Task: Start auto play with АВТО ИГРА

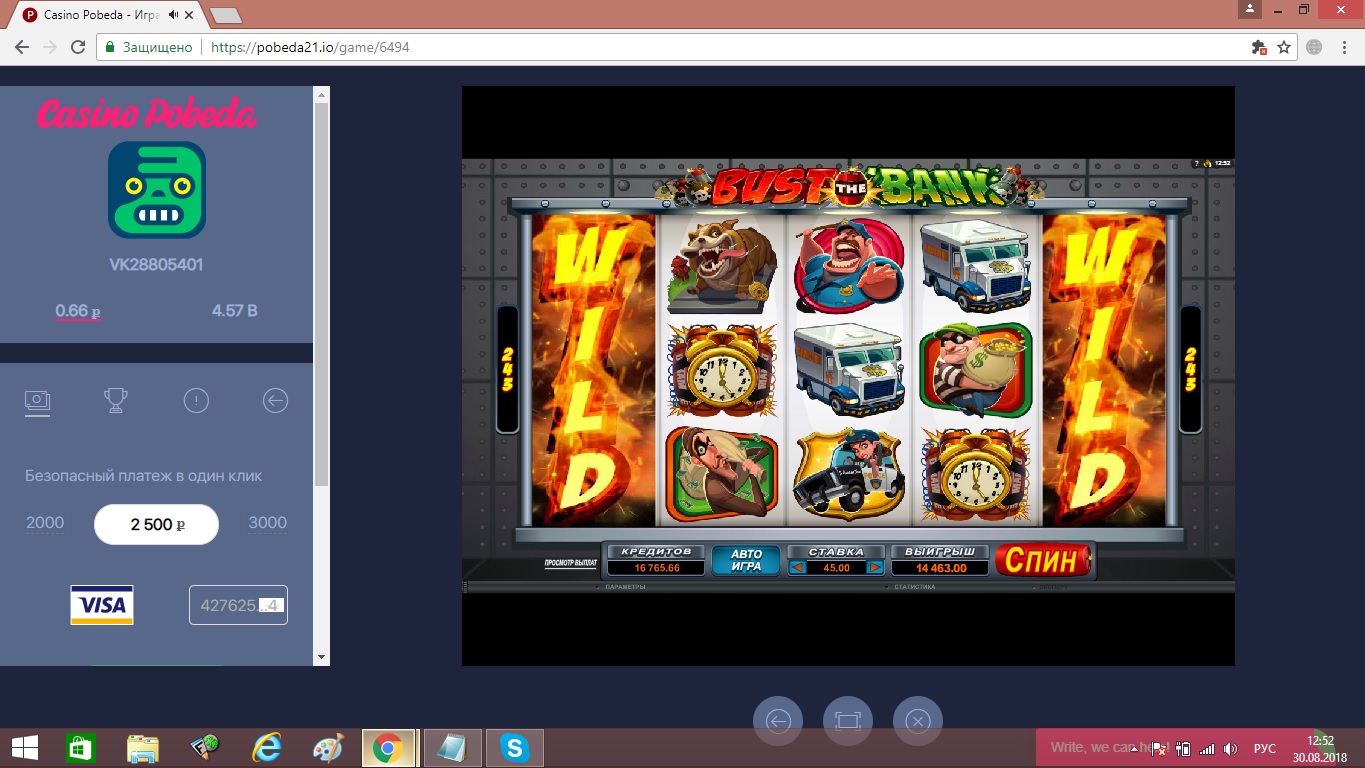Action: [746, 561]
